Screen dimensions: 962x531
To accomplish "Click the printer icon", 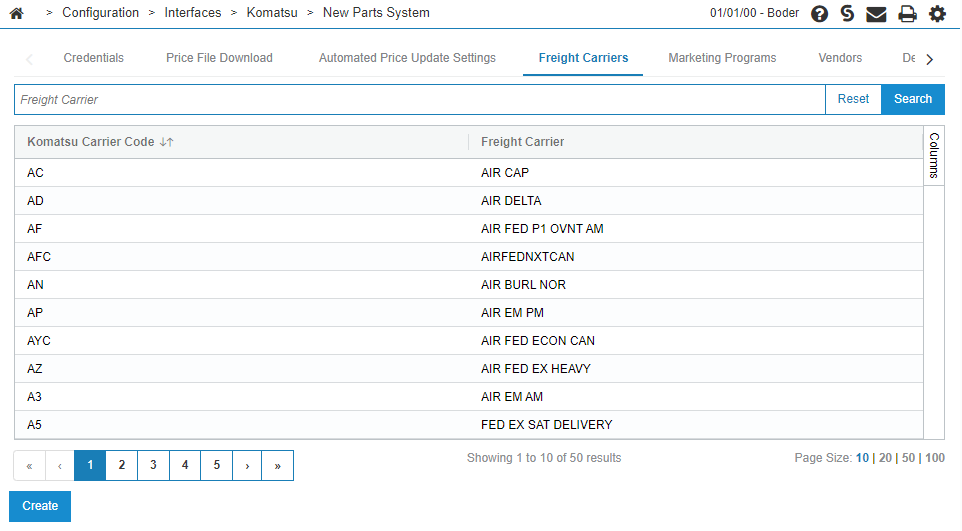I will coord(907,14).
